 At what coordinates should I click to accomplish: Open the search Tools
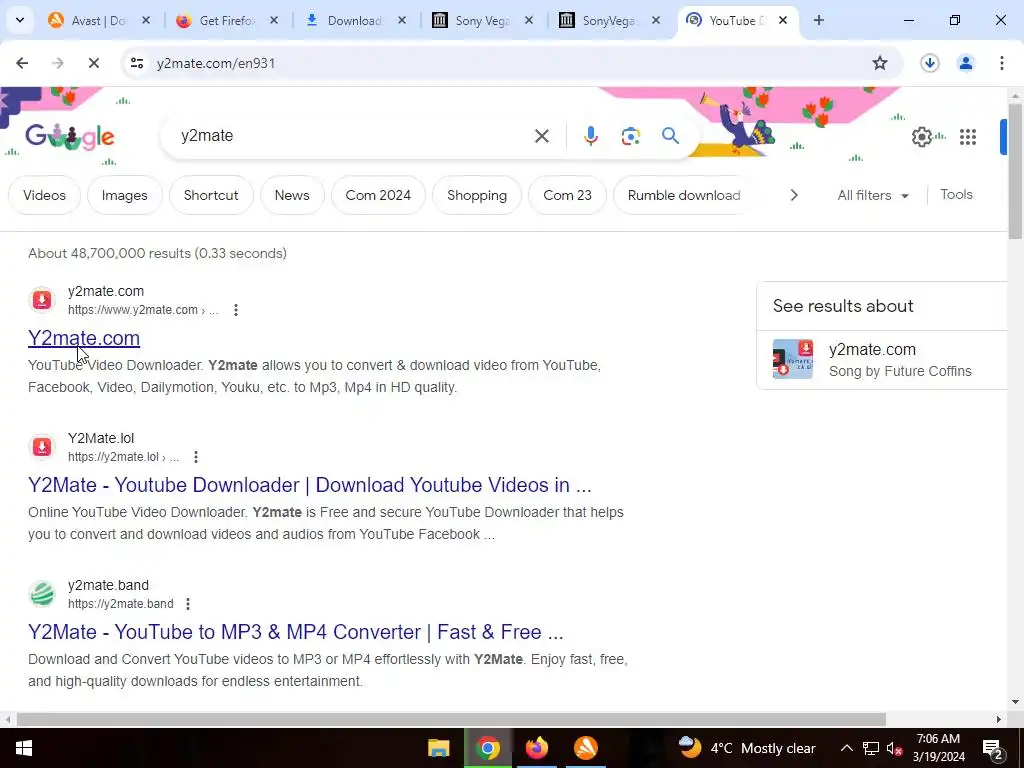[956, 195]
